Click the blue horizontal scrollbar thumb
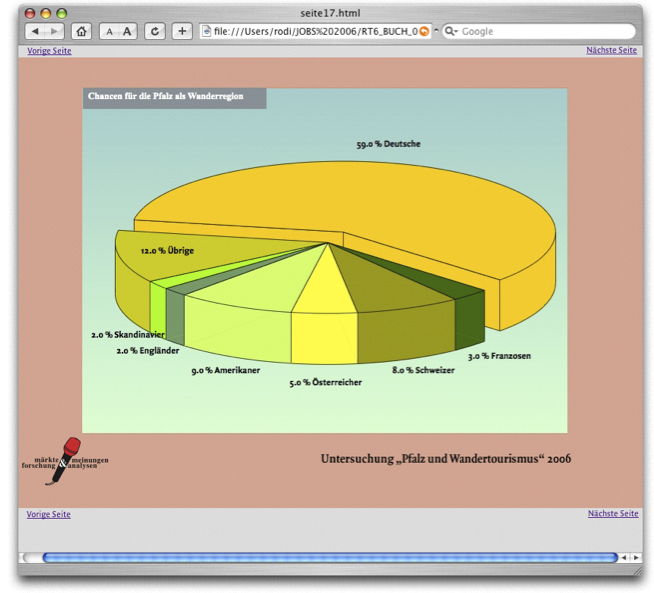Image resolution: width=654 pixels, height=593 pixels. [330, 557]
